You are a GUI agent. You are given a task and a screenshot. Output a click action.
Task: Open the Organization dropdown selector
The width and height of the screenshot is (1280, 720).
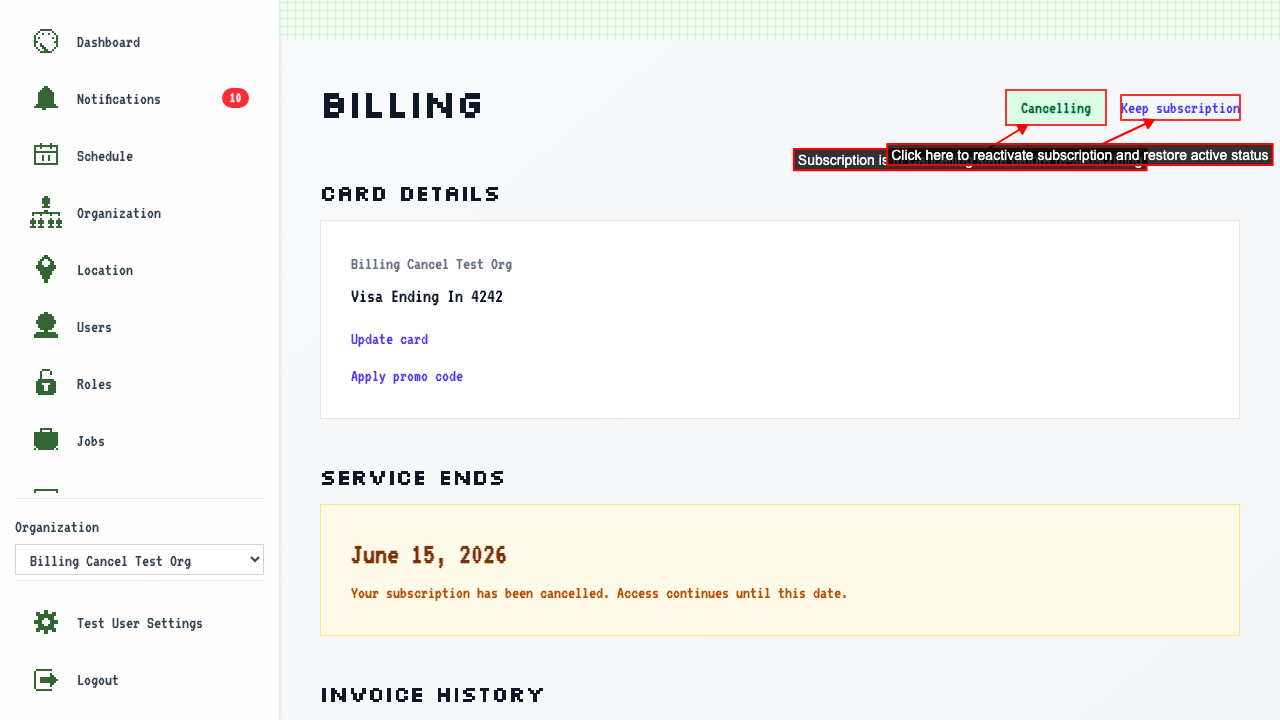point(139,560)
